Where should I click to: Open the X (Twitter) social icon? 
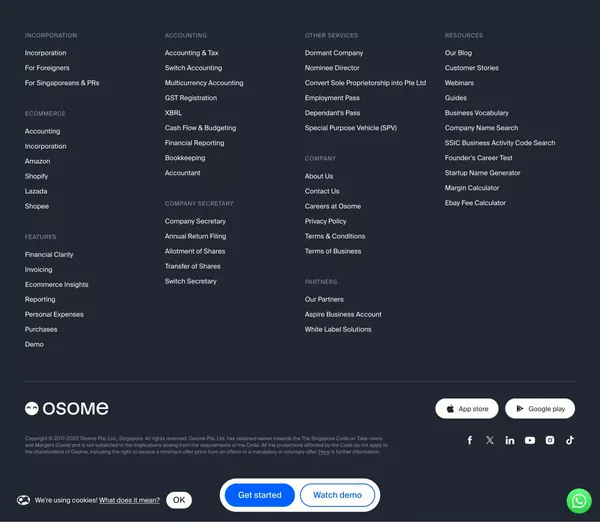(490, 440)
